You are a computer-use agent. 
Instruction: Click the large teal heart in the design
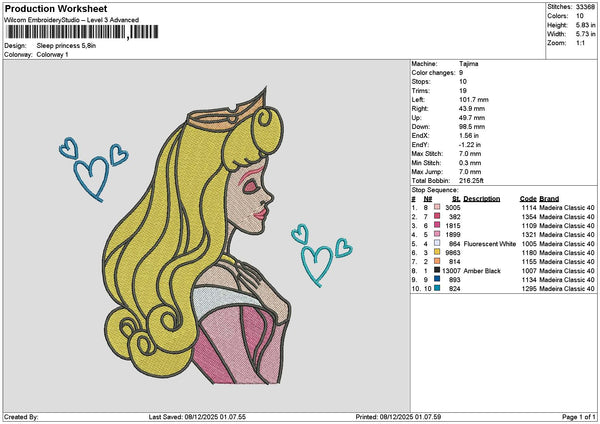pyautogui.click(x=317, y=266)
